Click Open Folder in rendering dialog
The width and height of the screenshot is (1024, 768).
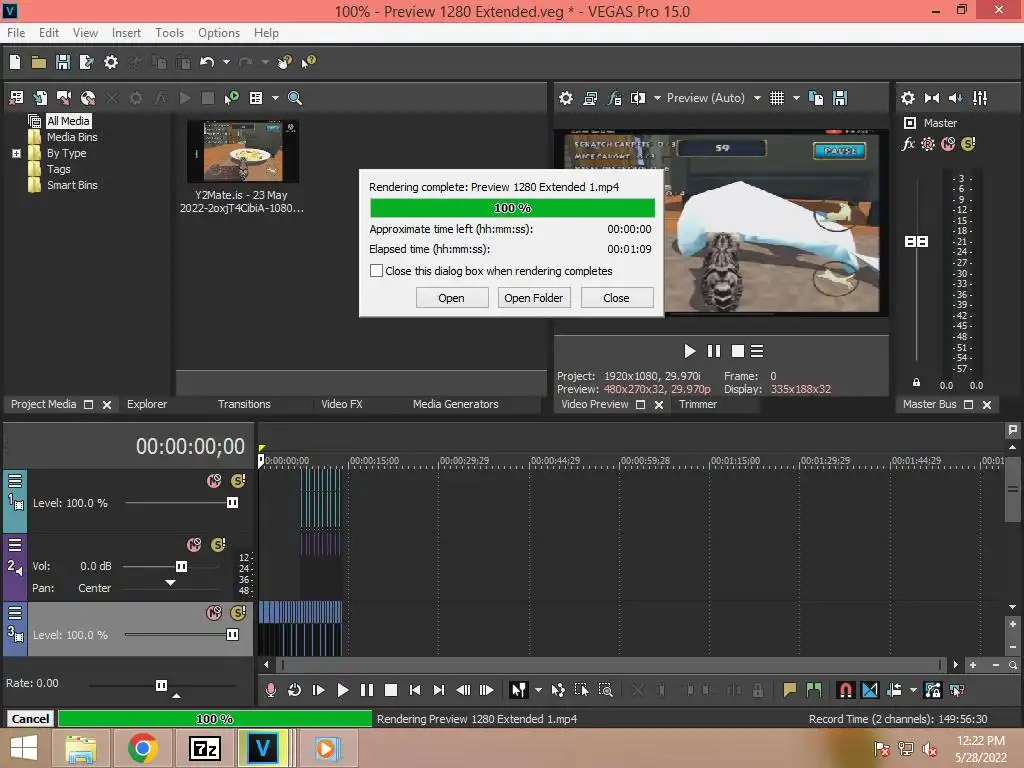[534, 298]
